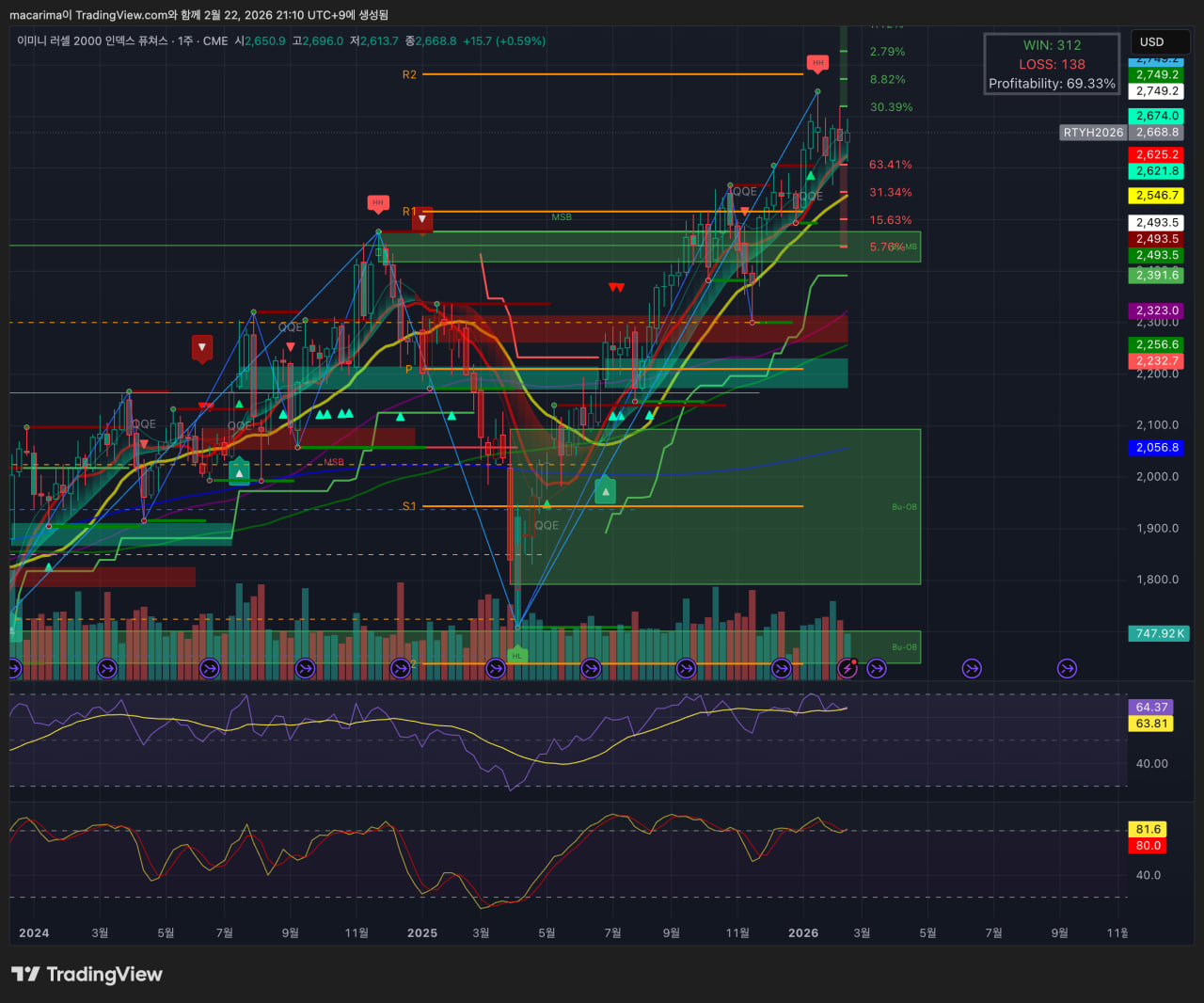Click the 2025 label on time axis
The image size is (1204, 1003).
421,932
